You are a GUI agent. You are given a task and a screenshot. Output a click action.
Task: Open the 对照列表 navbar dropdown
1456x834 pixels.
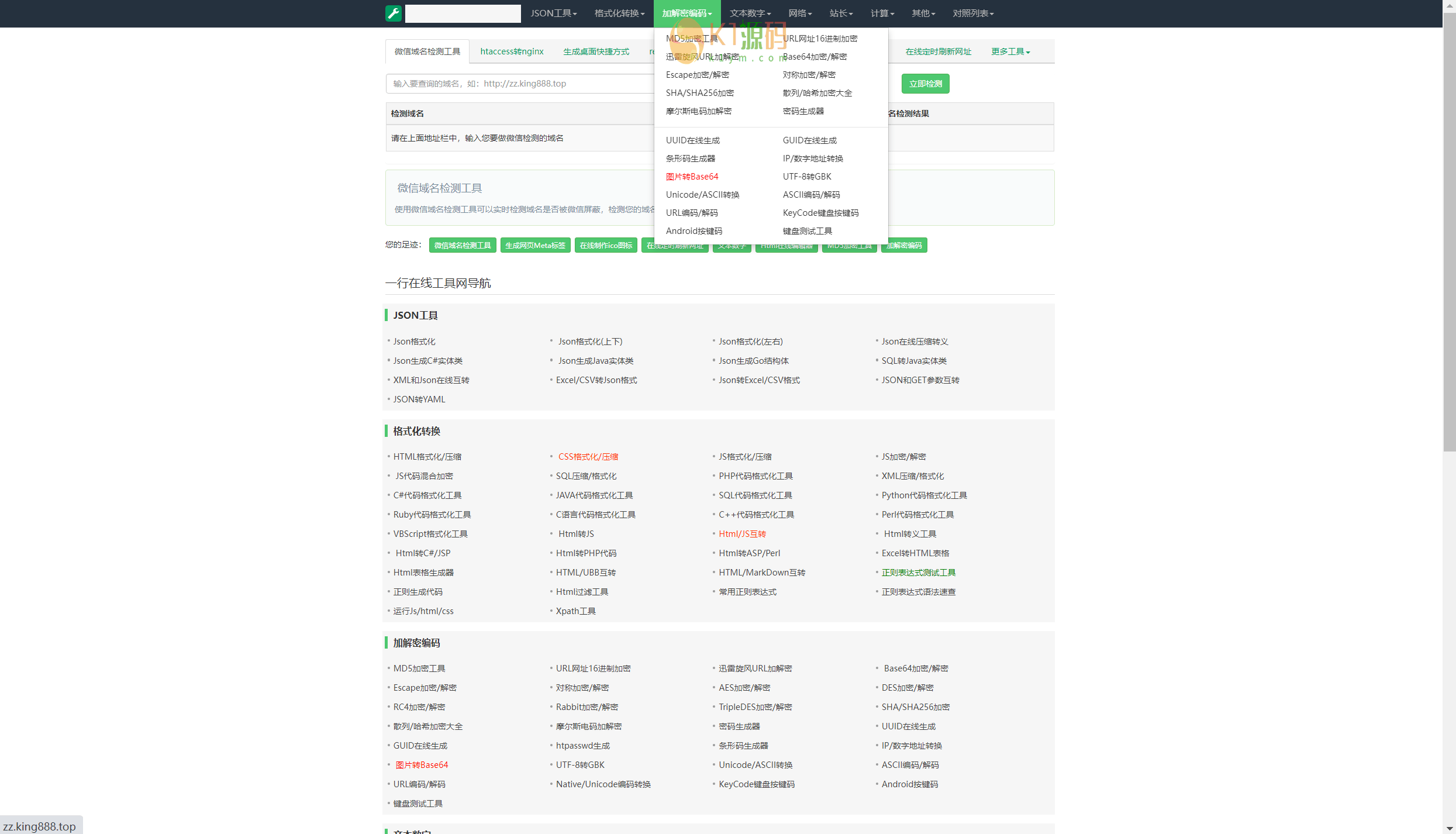pyautogui.click(x=972, y=13)
